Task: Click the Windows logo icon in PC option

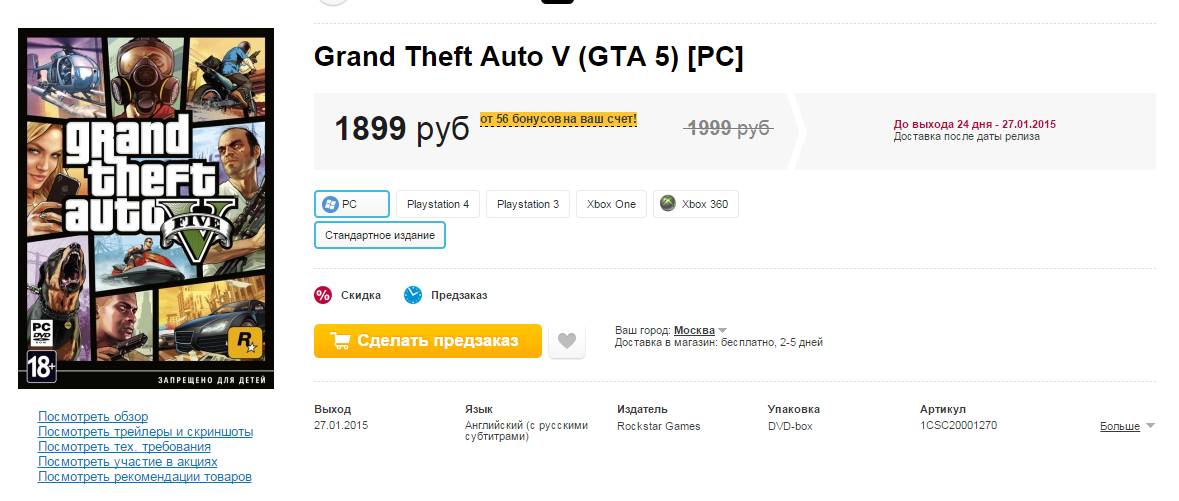Action: click(329, 204)
